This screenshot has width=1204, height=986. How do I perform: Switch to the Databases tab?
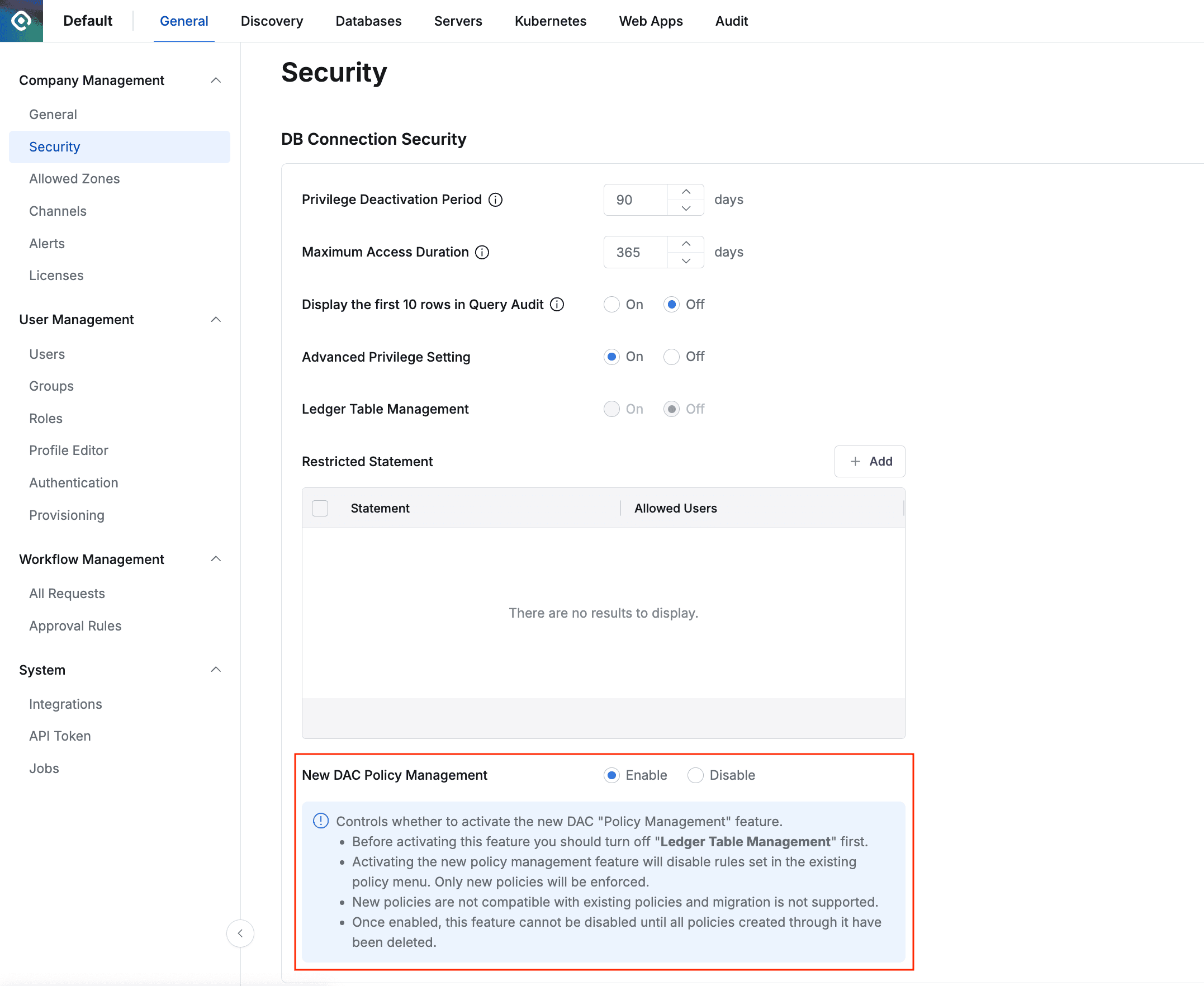tap(368, 21)
